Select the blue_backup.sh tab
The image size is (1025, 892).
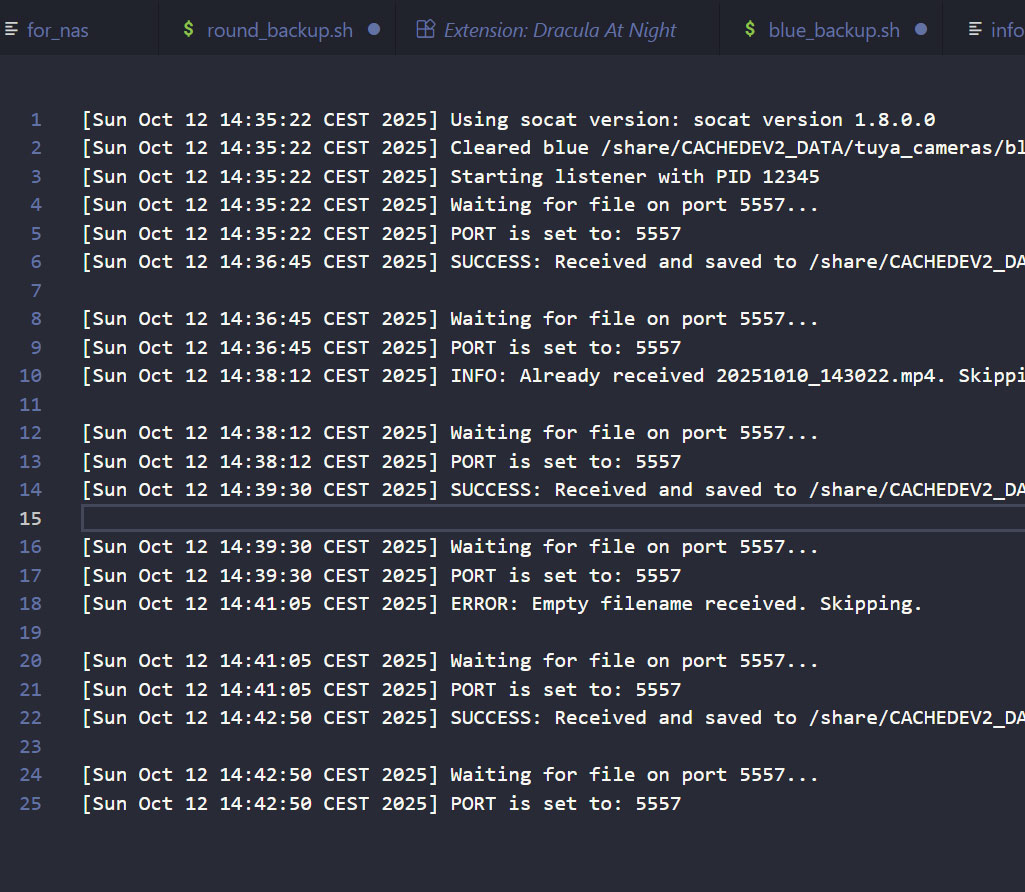click(834, 30)
